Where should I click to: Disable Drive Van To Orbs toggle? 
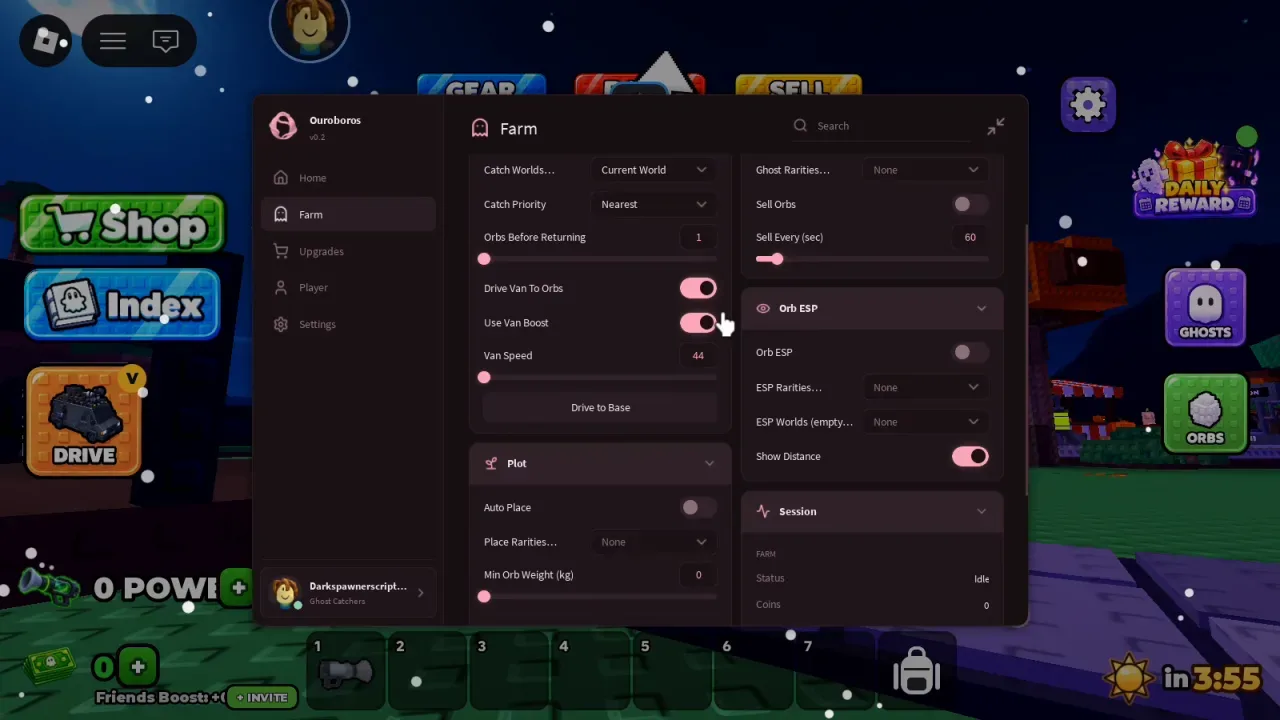(x=698, y=288)
